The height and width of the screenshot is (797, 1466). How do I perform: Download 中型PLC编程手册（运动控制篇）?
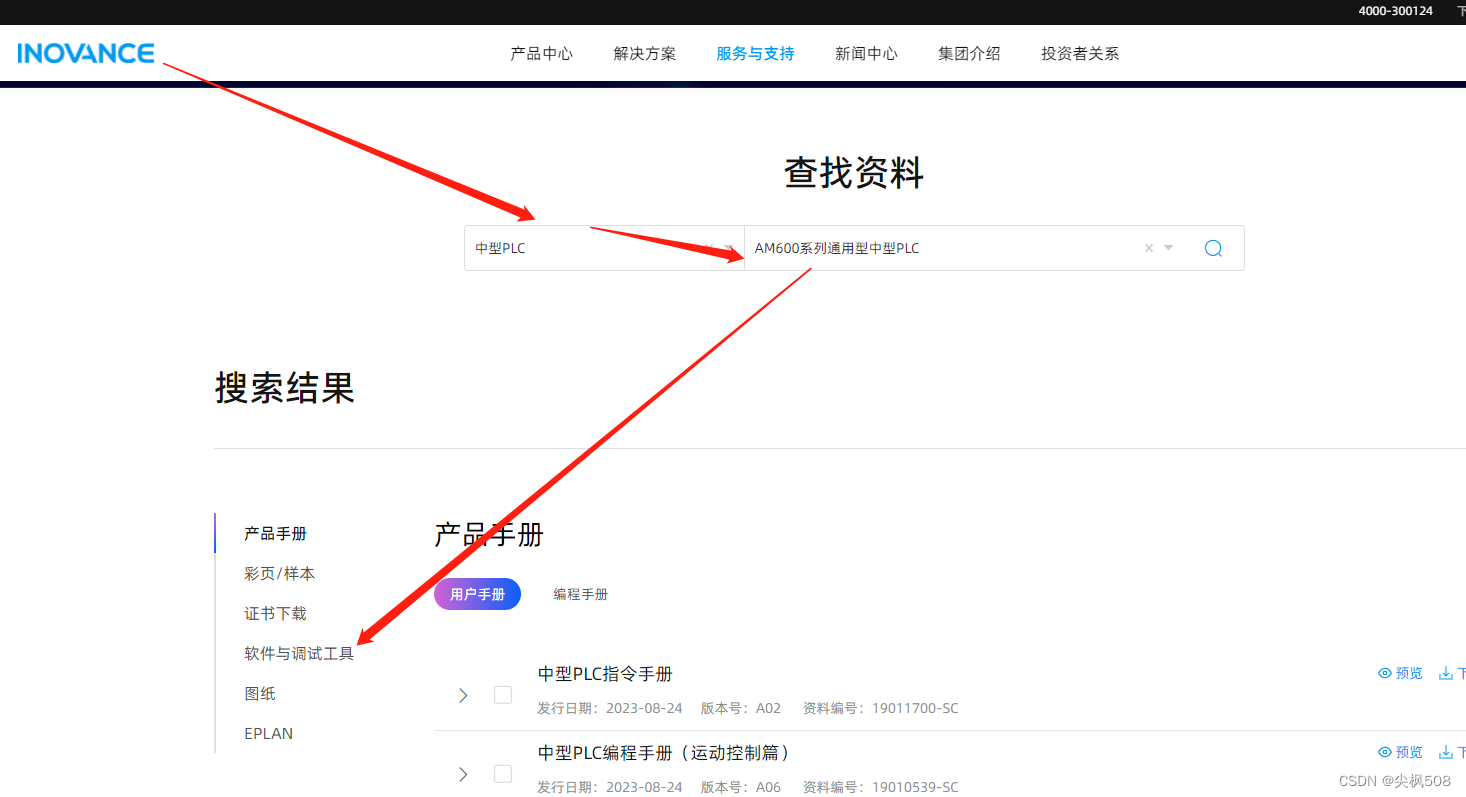point(1452,752)
